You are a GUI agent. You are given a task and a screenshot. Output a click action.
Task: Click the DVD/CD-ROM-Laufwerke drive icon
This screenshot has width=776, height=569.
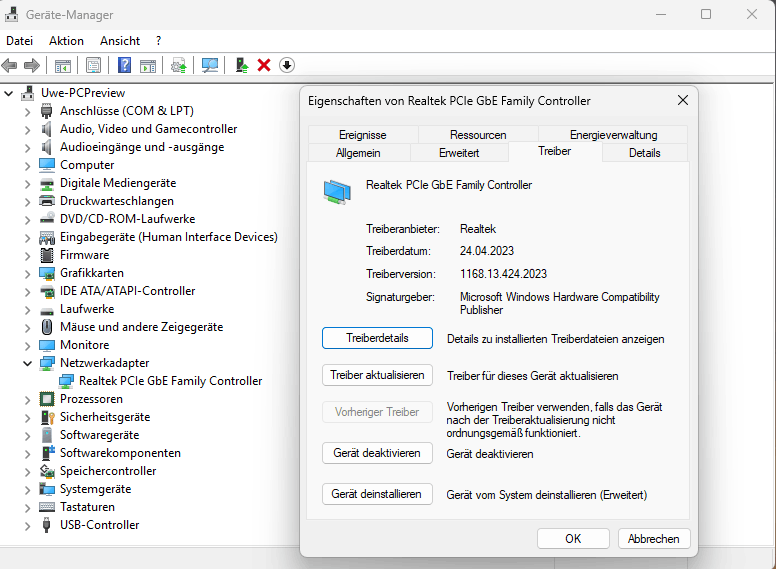tap(47, 218)
